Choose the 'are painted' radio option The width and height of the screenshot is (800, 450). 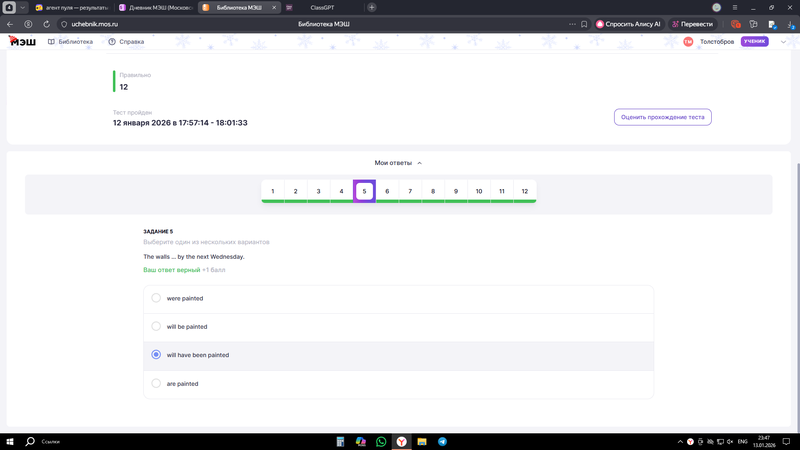pyautogui.click(x=156, y=383)
